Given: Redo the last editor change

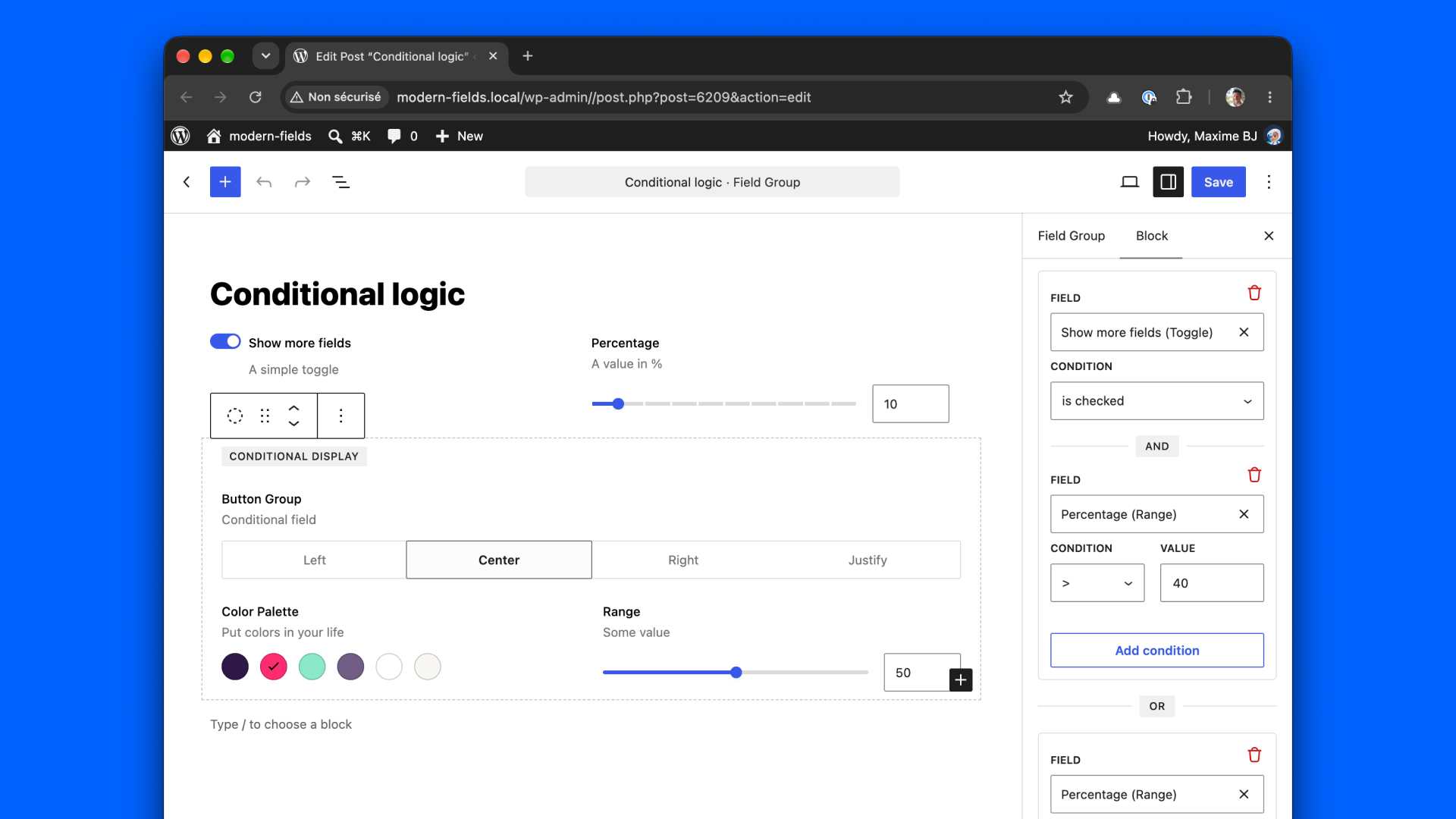Looking at the screenshot, I should [x=303, y=182].
